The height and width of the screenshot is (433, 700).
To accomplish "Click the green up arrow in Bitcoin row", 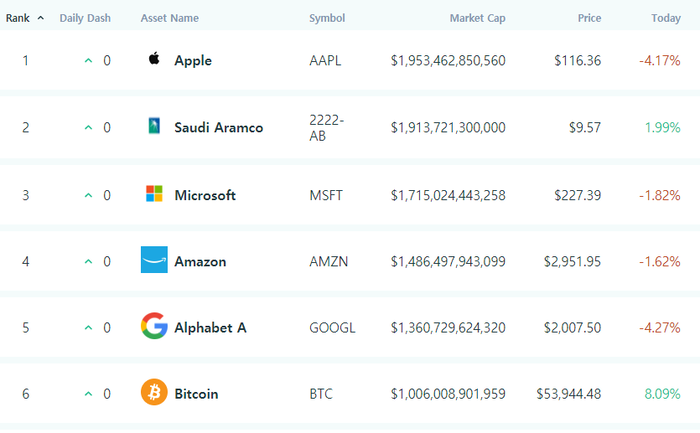I will (x=88, y=394).
